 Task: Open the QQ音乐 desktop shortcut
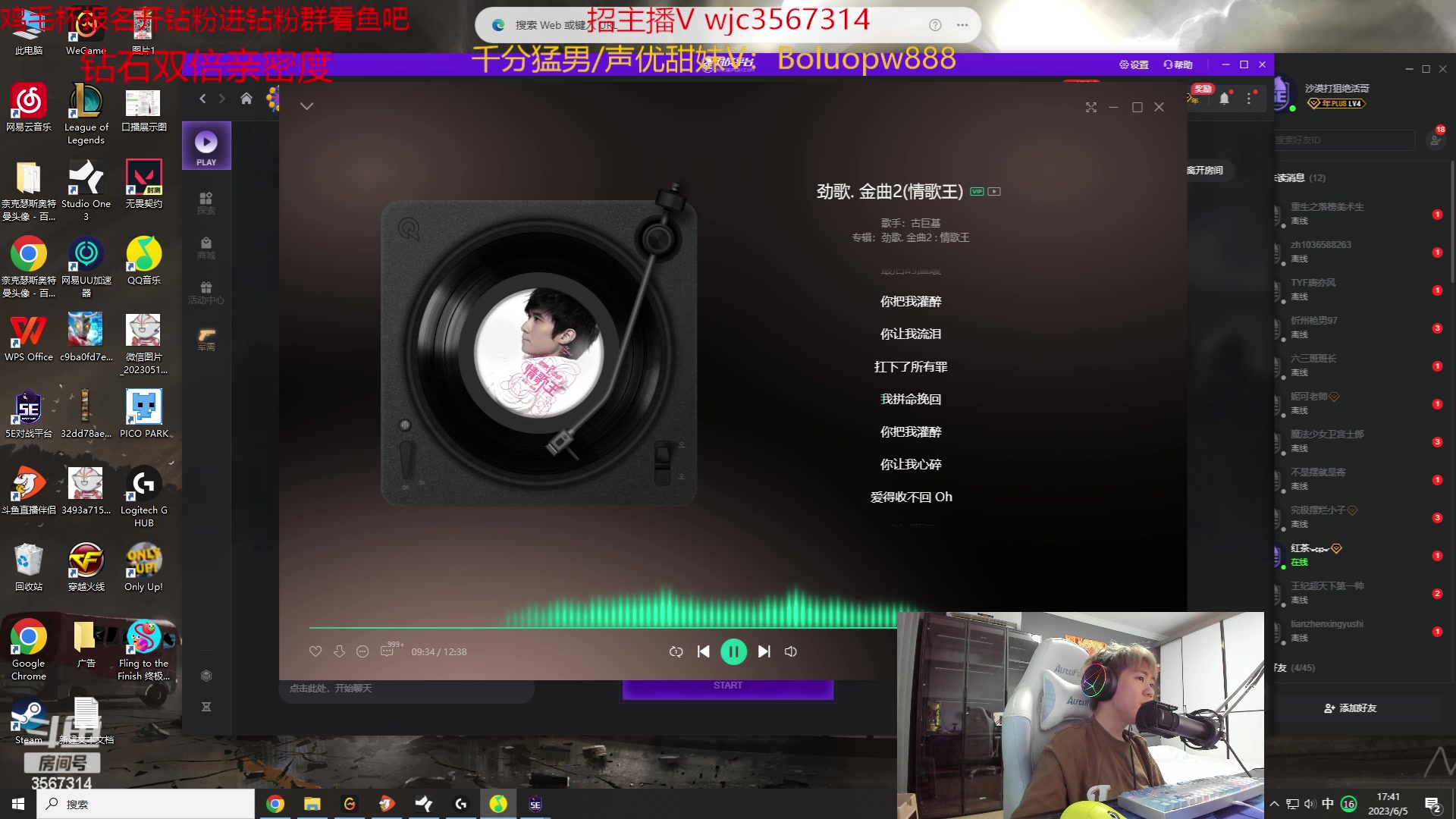(x=144, y=260)
